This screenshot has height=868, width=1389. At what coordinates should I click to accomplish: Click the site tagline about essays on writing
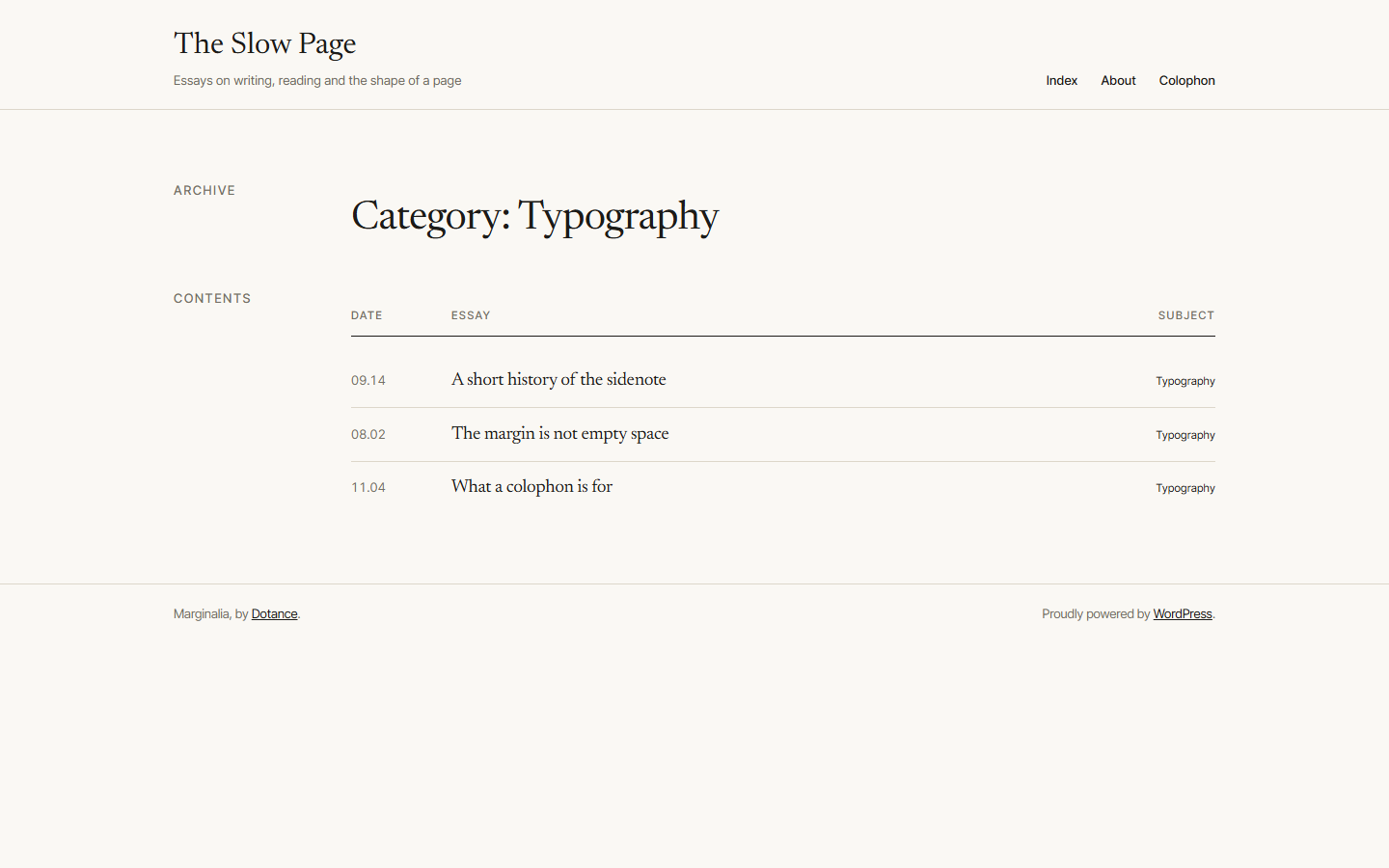pyautogui.click(x=317, y=81)
